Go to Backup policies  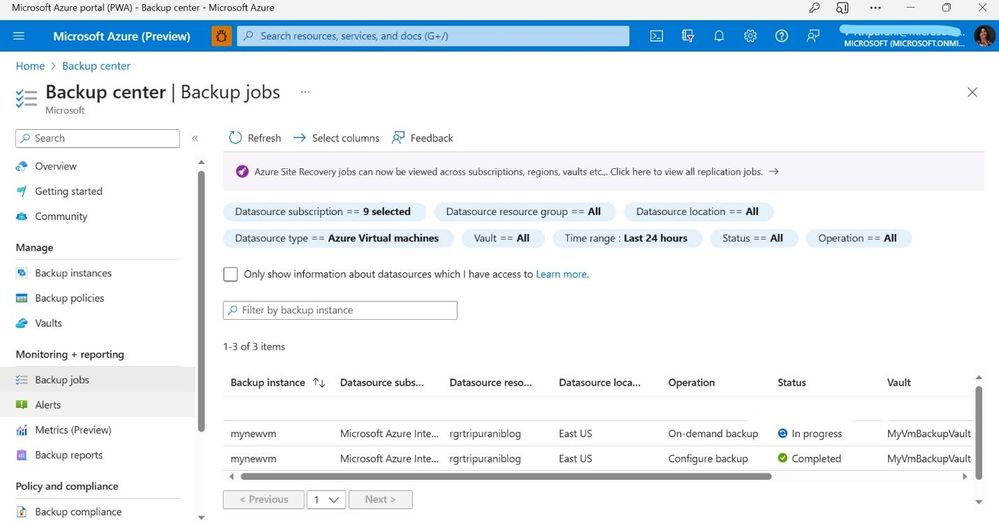69,298
